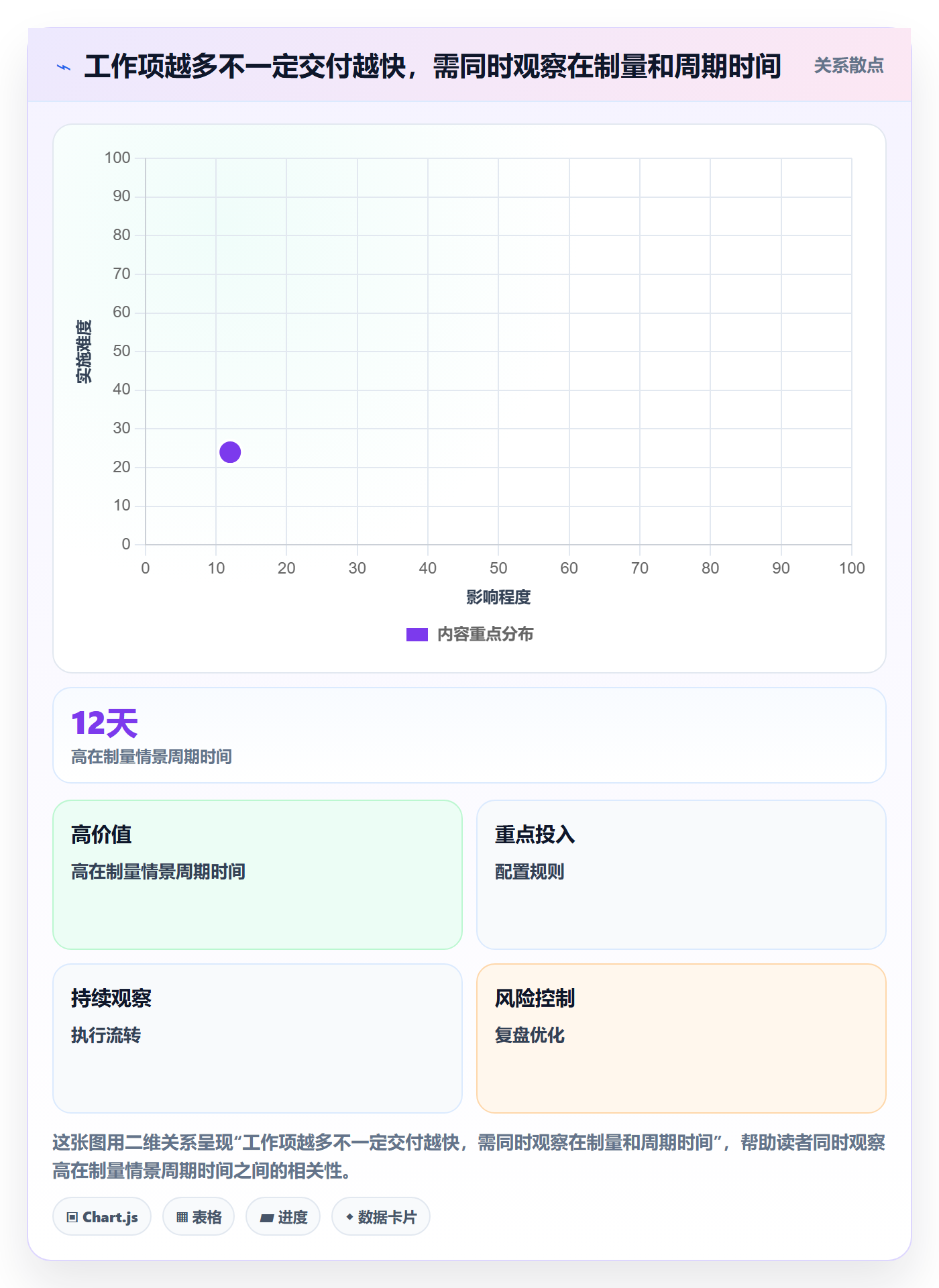This screenshot has width=939, height=1288.
Task: Click the description paragraph below the cards
Action: click(x=469, y=1157)
